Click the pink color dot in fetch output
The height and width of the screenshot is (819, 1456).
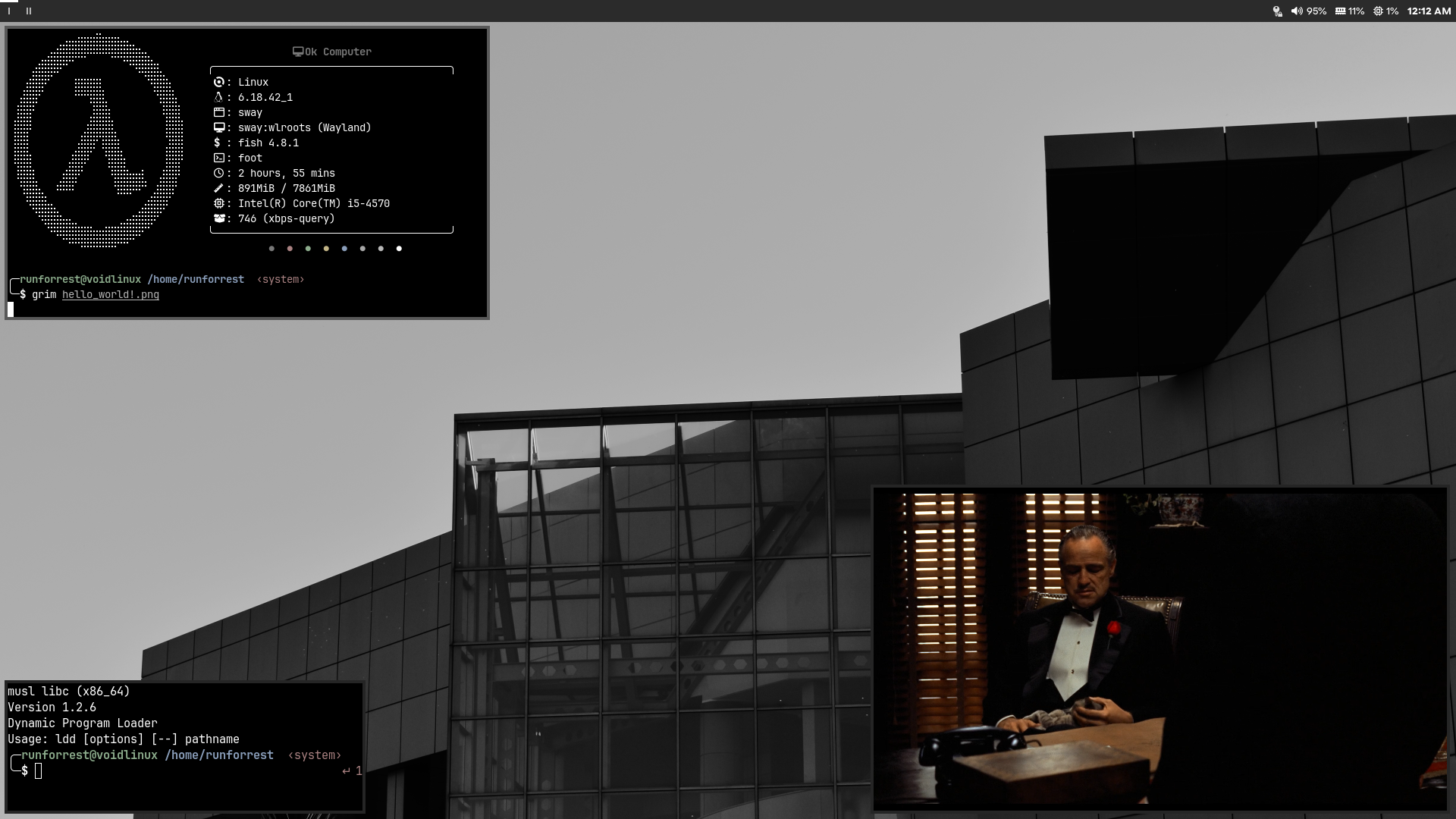(x=290, y=249)
